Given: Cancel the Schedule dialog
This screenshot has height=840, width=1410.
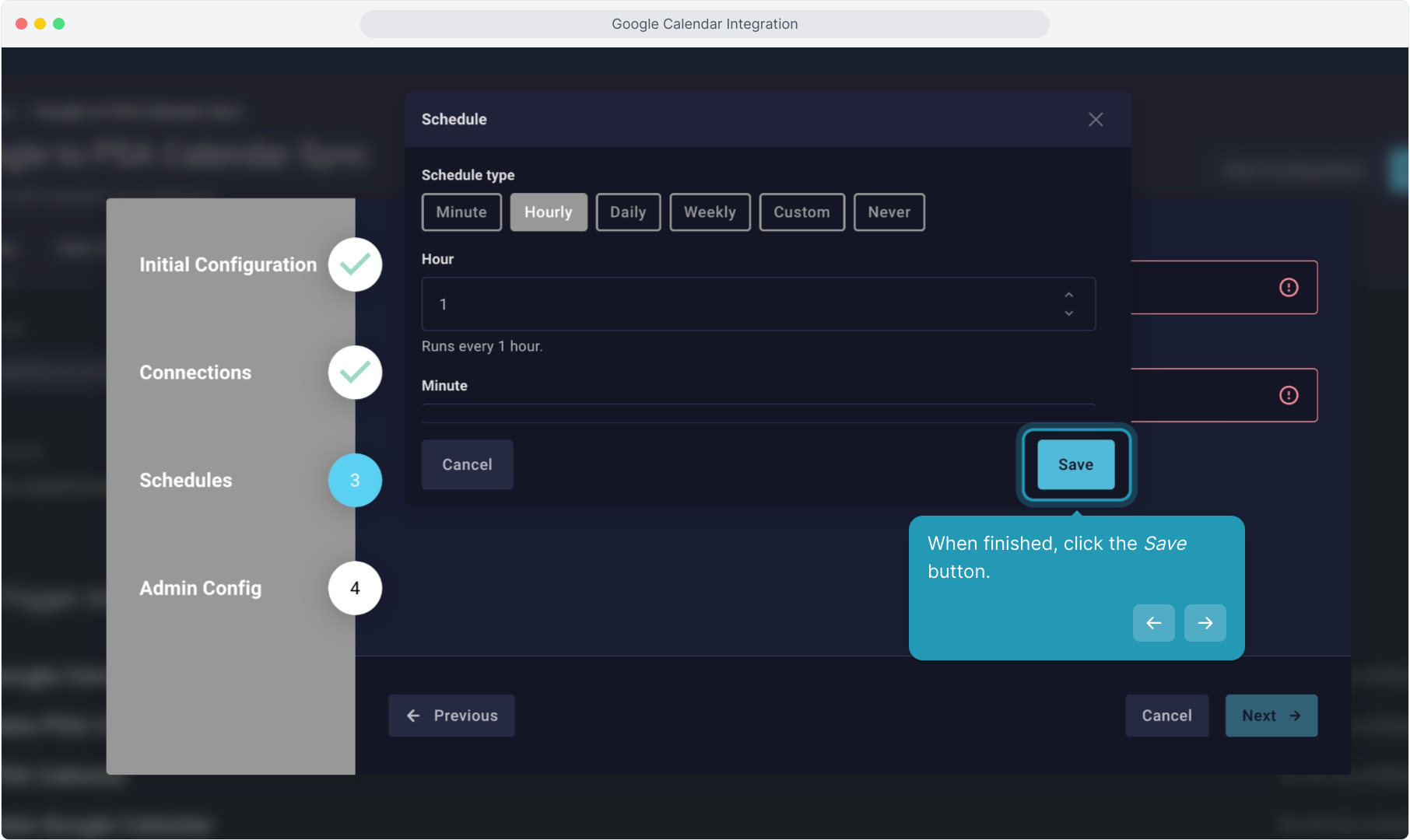Looking at the screenshot, I should point(467,464).
